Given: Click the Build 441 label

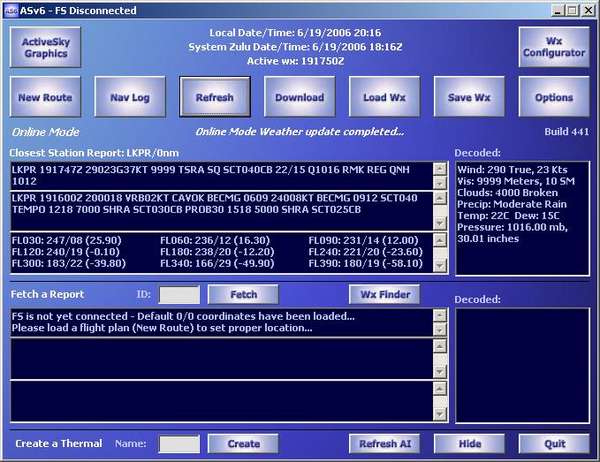Looking at the screenshot, I should tap(566, 132).
